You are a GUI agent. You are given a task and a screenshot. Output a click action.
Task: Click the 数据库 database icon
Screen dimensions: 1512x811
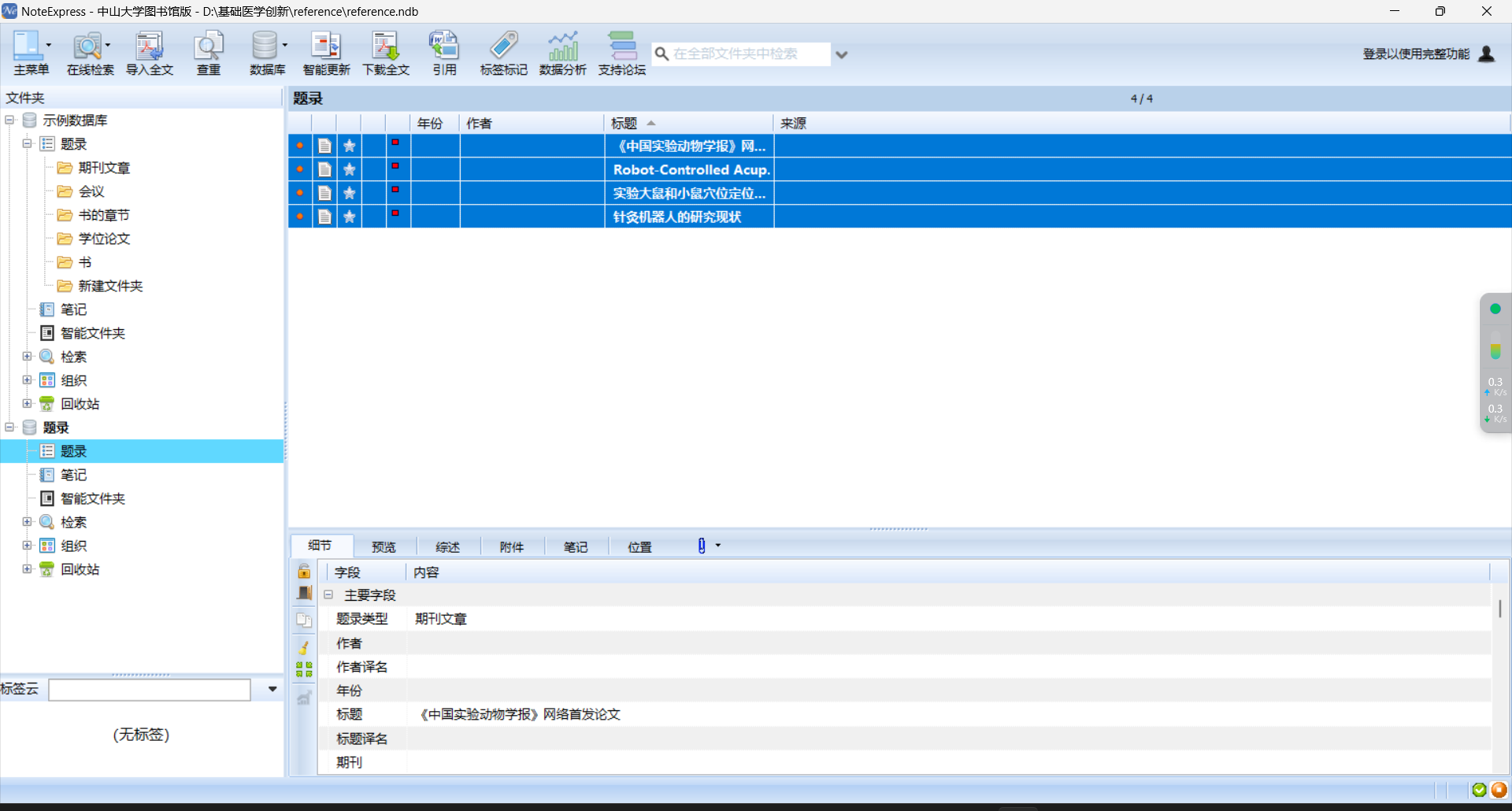tap(265, 46)
